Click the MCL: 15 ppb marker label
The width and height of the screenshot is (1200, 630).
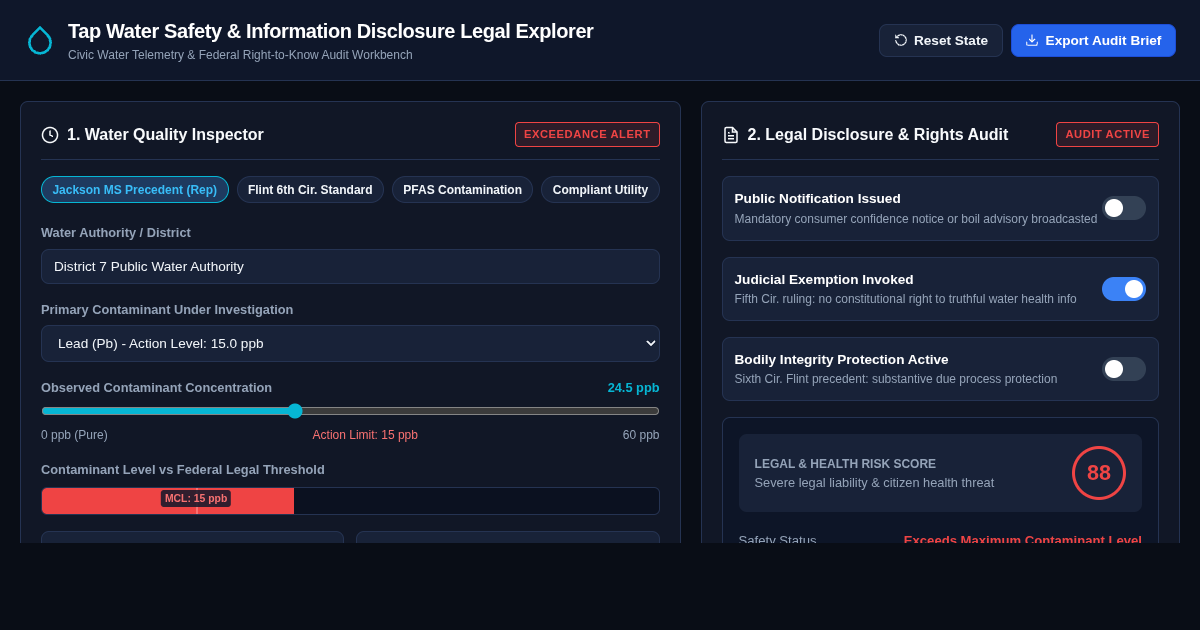[x=196, y=498]
